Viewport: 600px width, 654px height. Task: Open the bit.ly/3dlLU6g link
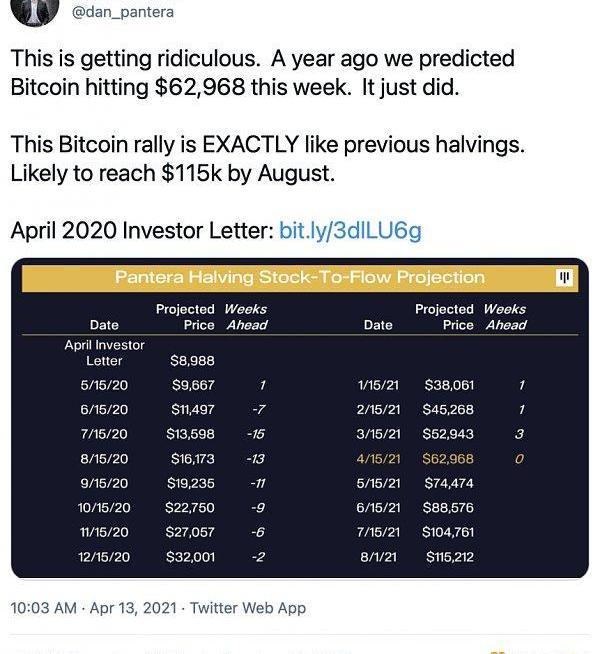point(350,230)
